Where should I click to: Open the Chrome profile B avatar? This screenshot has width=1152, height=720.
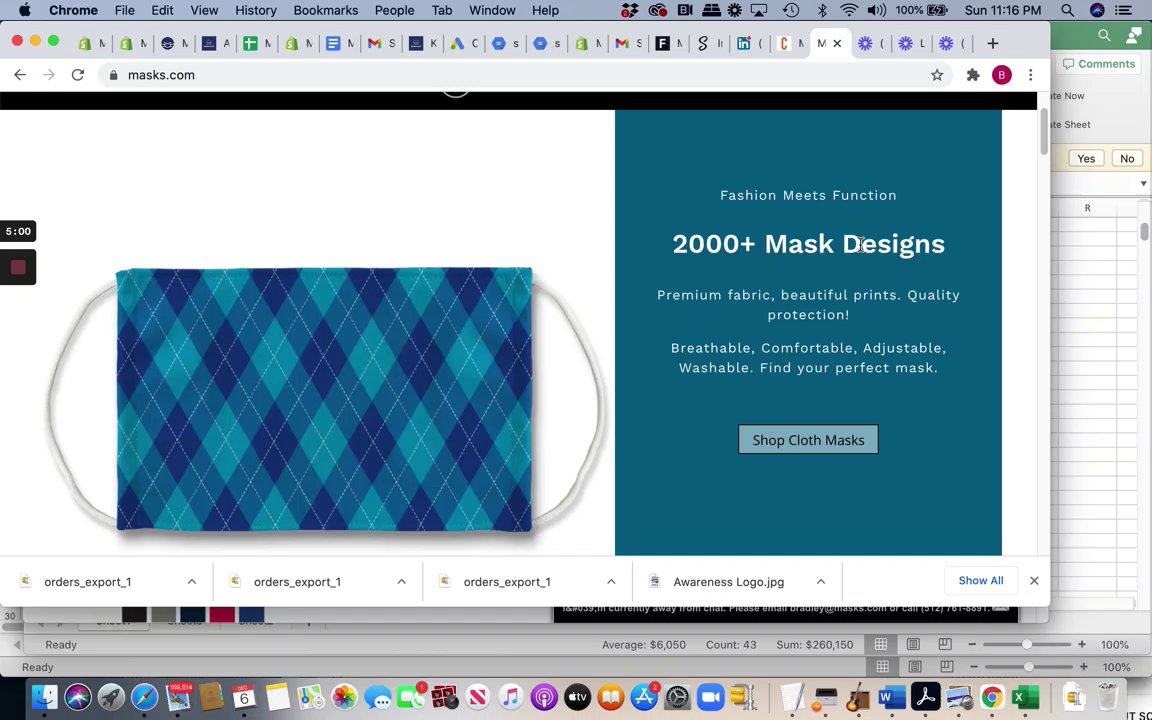tap(1001, 75)
